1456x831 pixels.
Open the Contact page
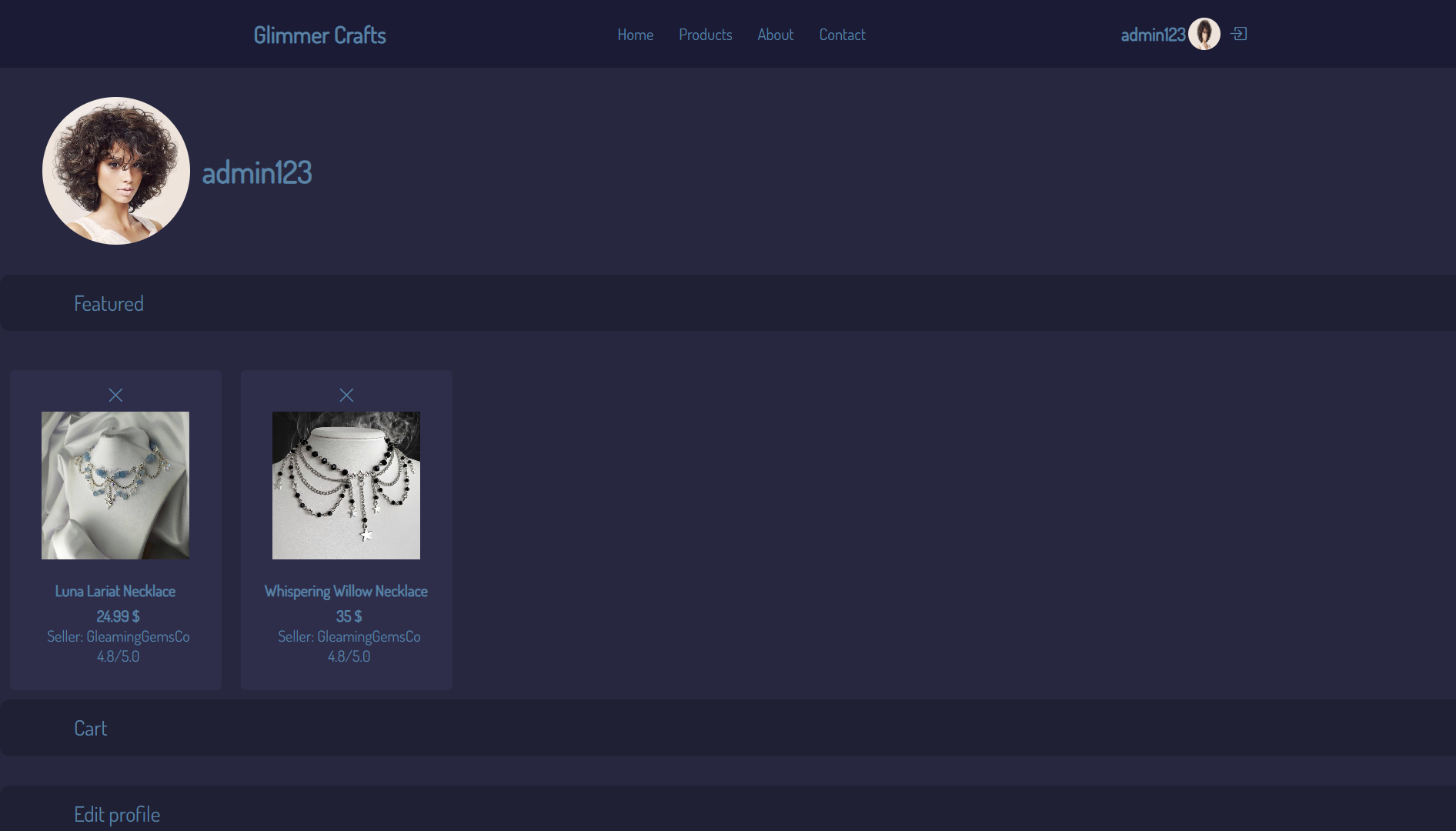(842, 35)
